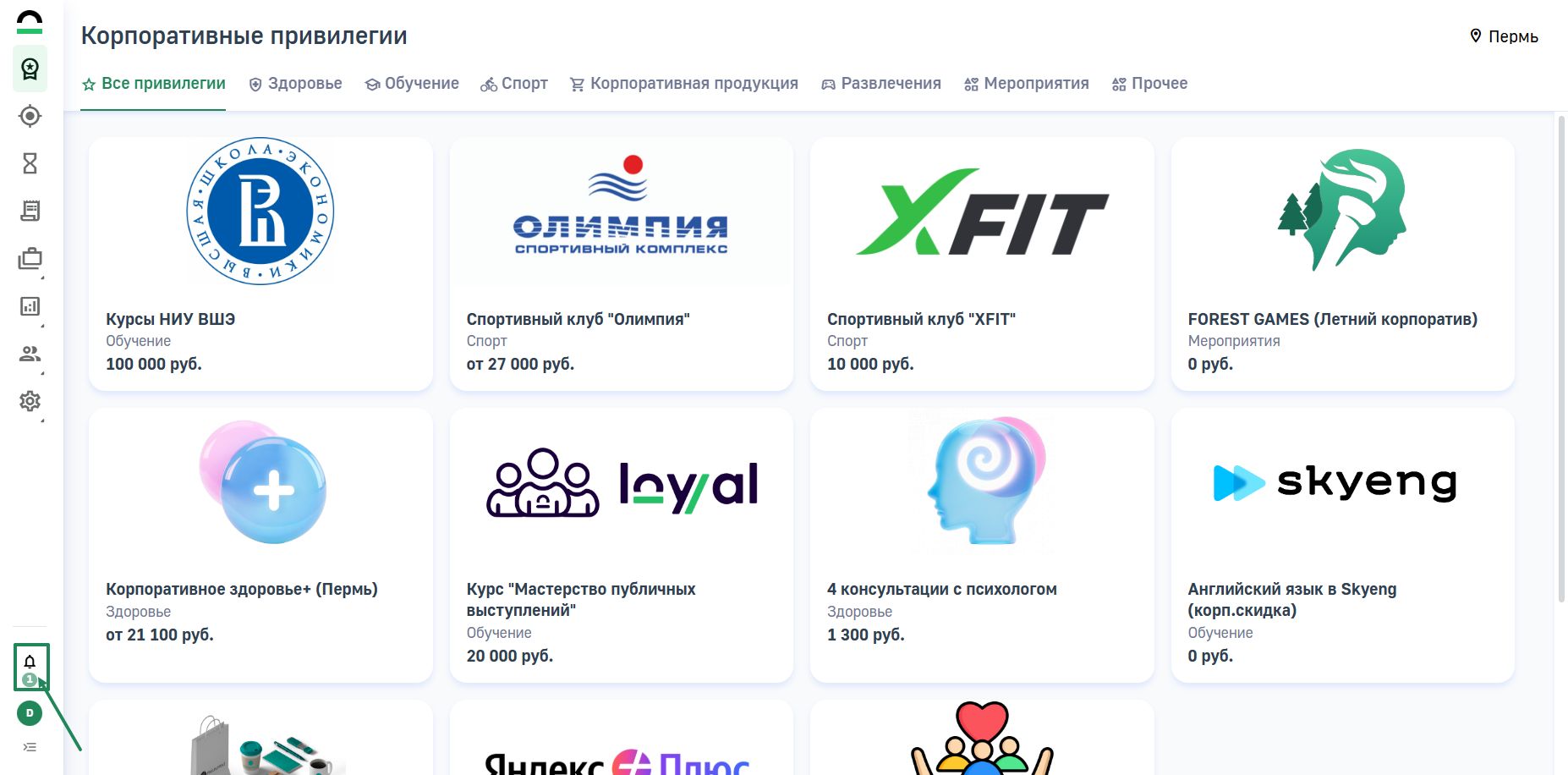The image size is (1568, 775).
Task: Click the user avatar "D" icon
Action: [x=30, y=713]
